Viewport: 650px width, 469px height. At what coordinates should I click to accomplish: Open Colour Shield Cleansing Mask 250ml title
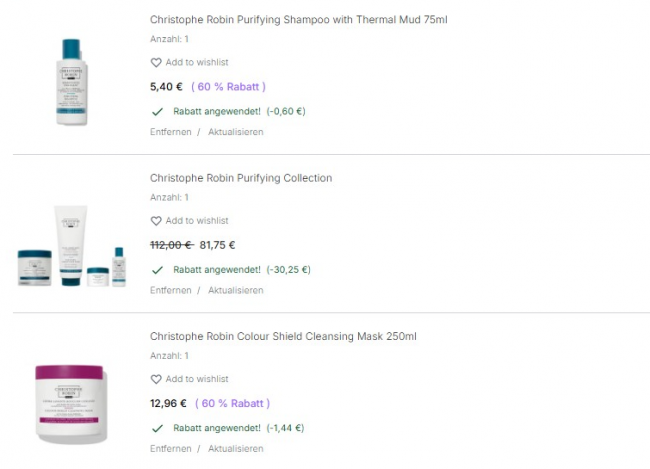[283, 336]
